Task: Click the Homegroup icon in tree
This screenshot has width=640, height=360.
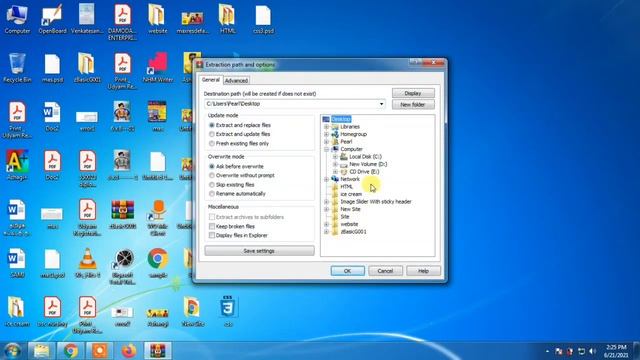Action: [x=335, y=134]
